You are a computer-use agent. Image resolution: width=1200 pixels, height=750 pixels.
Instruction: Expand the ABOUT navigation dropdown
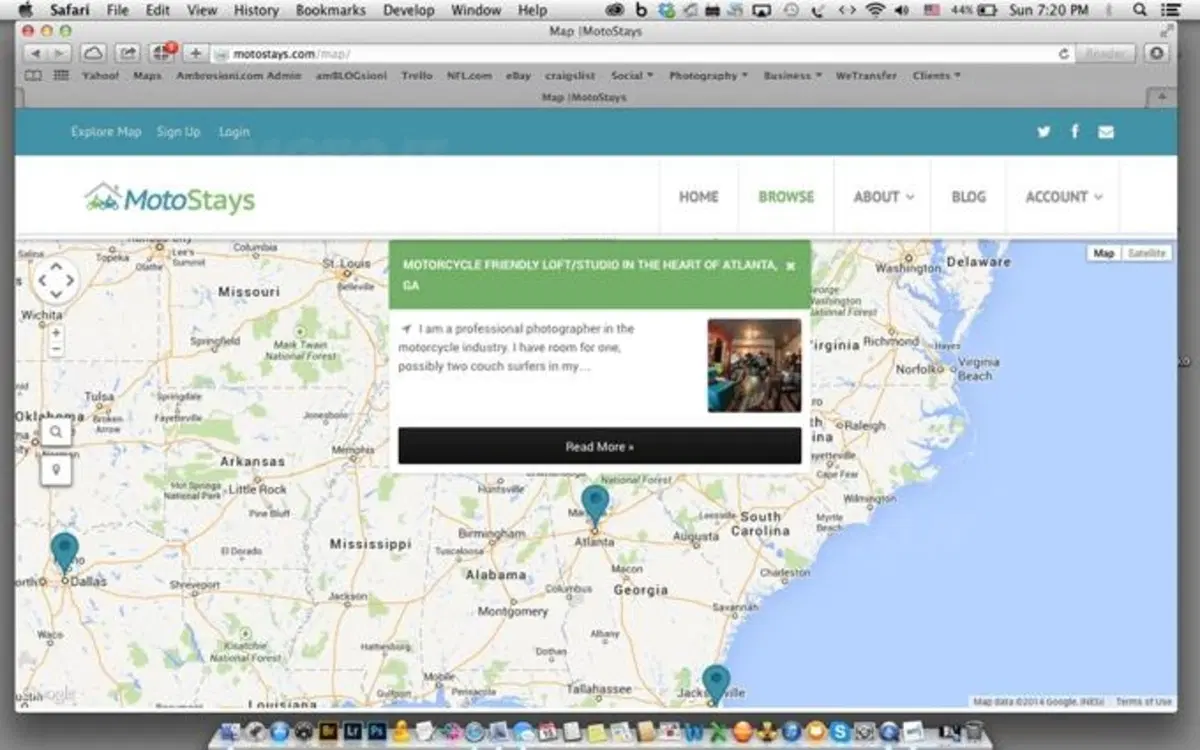883,197
